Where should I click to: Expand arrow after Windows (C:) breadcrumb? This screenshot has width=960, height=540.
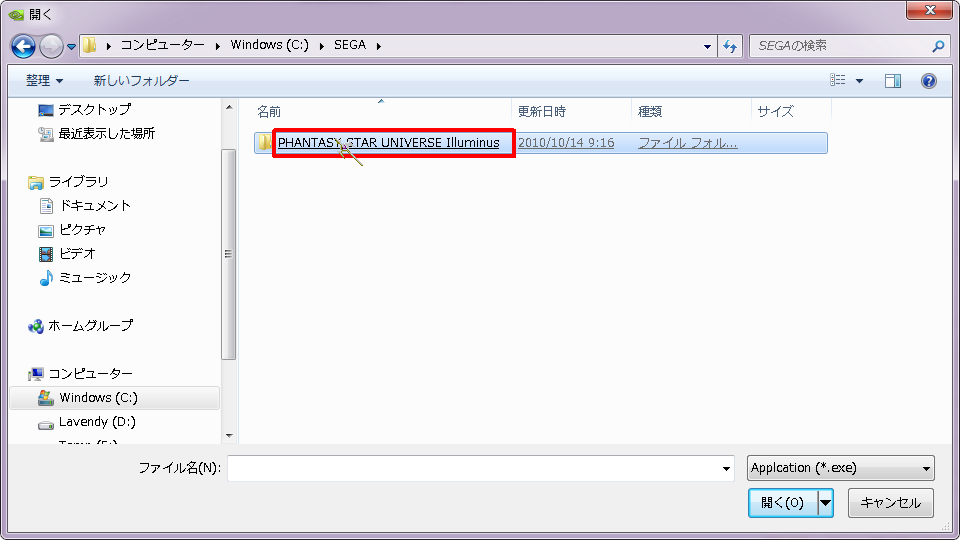point(322,46)
